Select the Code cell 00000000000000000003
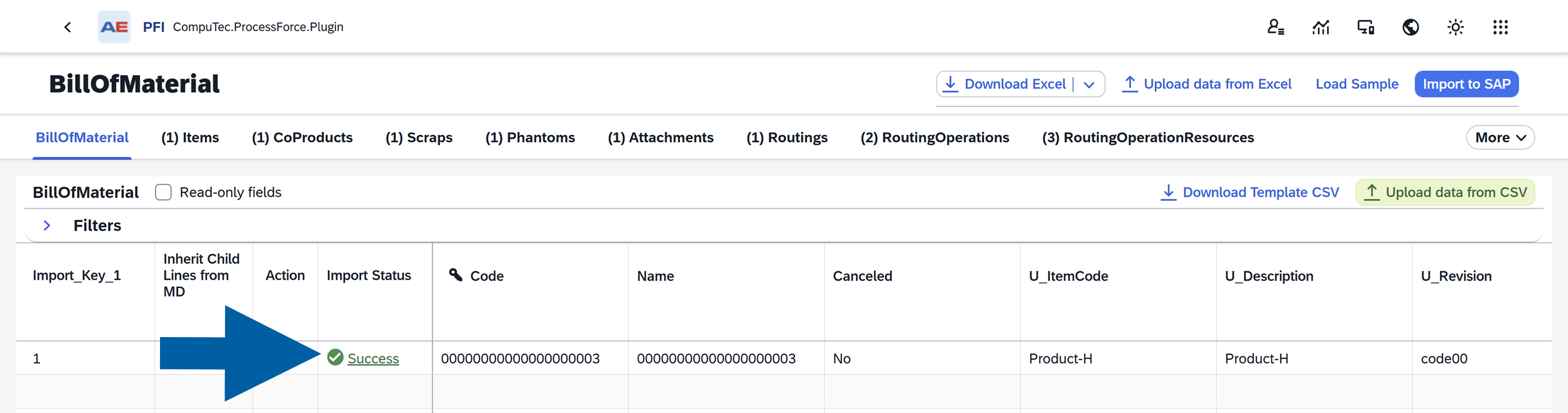Viewport: 1568px width, 413px height. coord(521,358)
